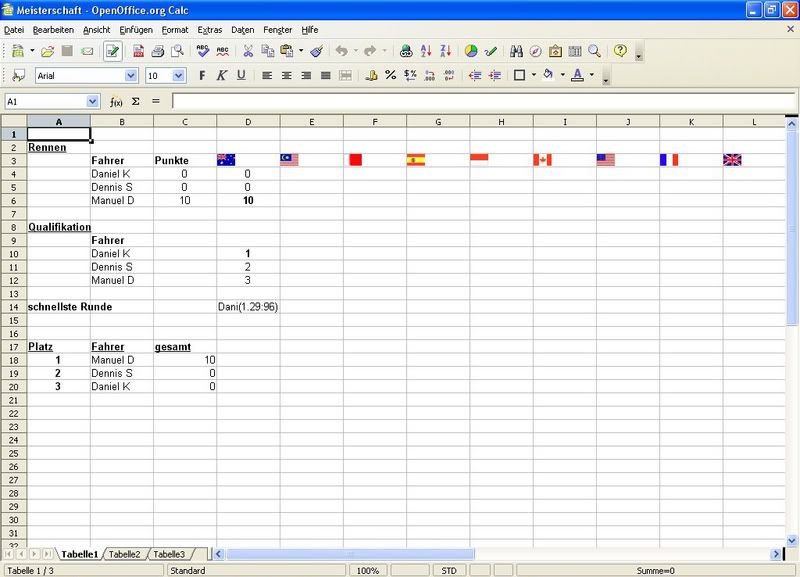Open the Einfügen menu
Screen dimensions: 800x577
point(136,30)
